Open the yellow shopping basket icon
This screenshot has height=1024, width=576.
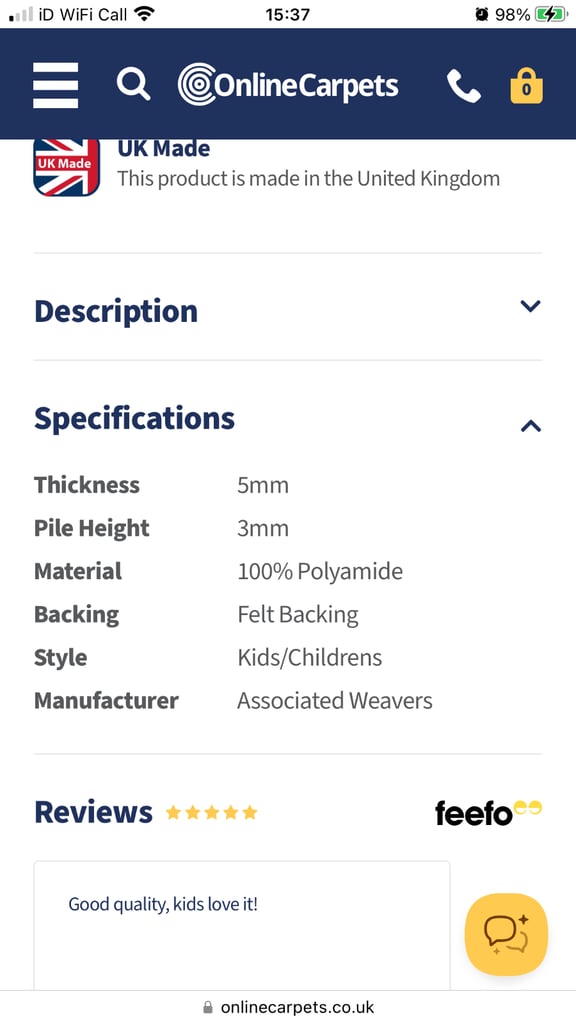pos(526,86)
